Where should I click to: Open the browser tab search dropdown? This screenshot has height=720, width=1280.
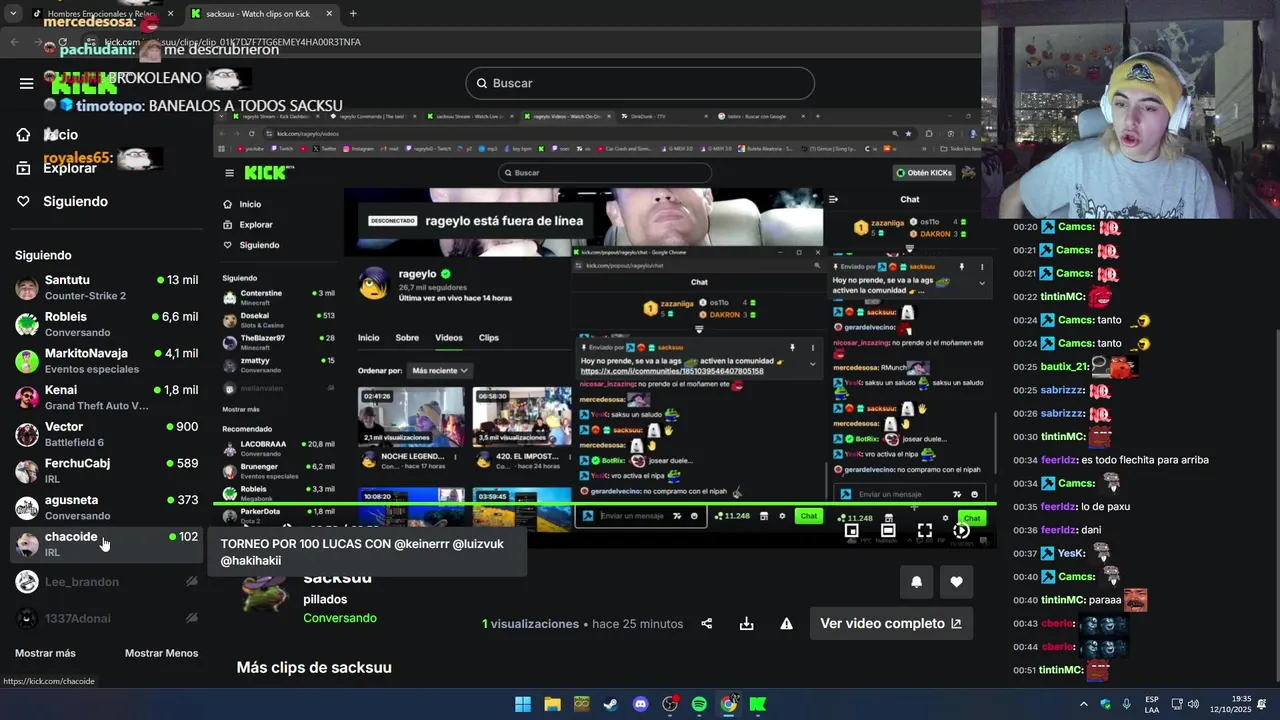(12, 14)
